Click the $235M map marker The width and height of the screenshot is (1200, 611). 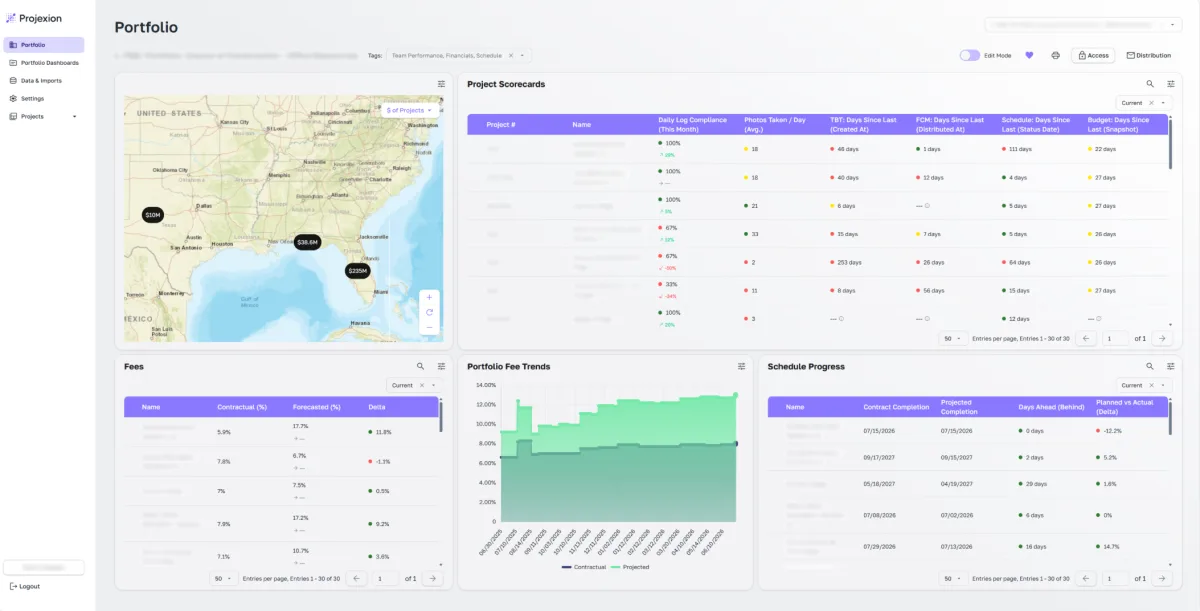(x=357, y=271)
